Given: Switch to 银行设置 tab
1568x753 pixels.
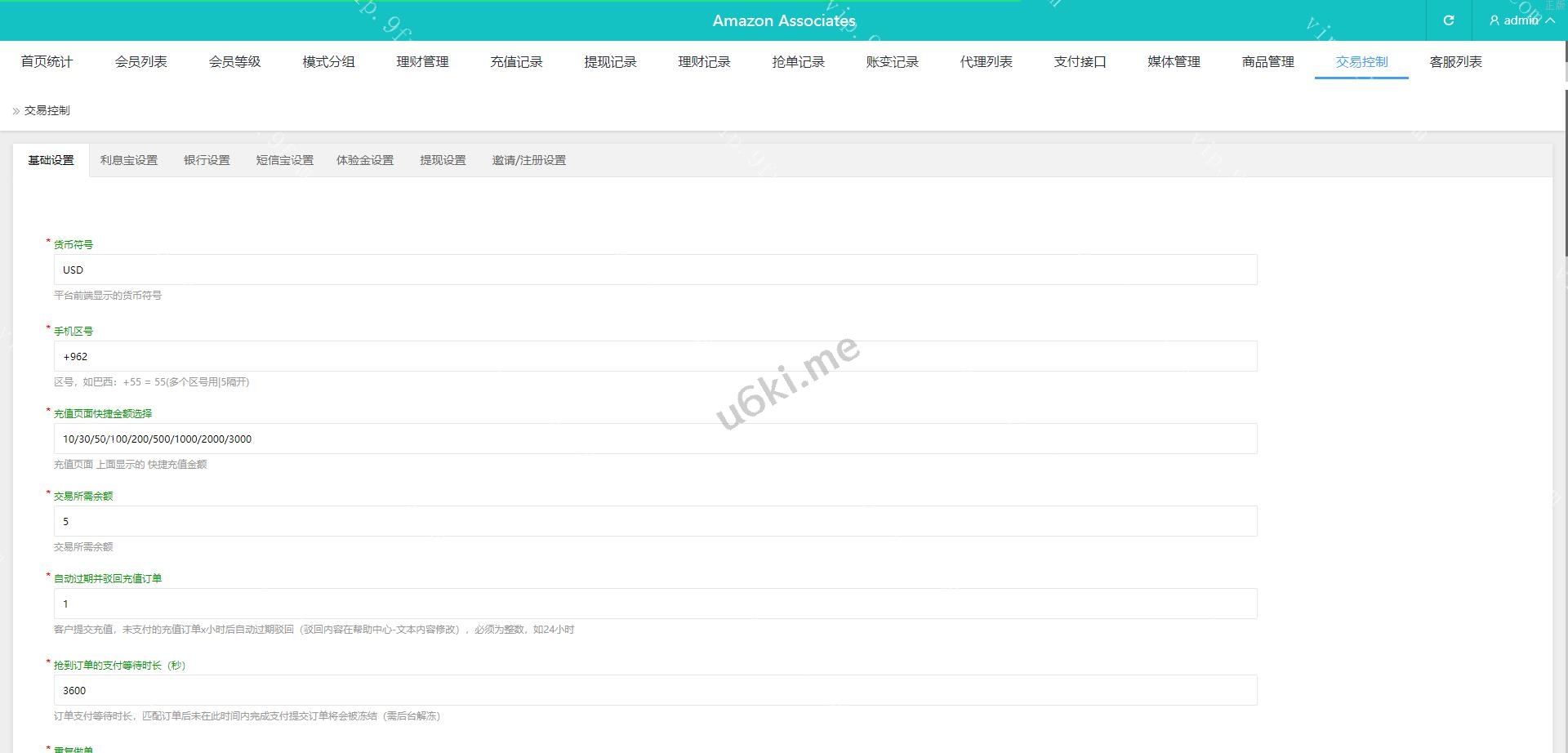Looking at the screenshot, I should [x=207, y=161].
